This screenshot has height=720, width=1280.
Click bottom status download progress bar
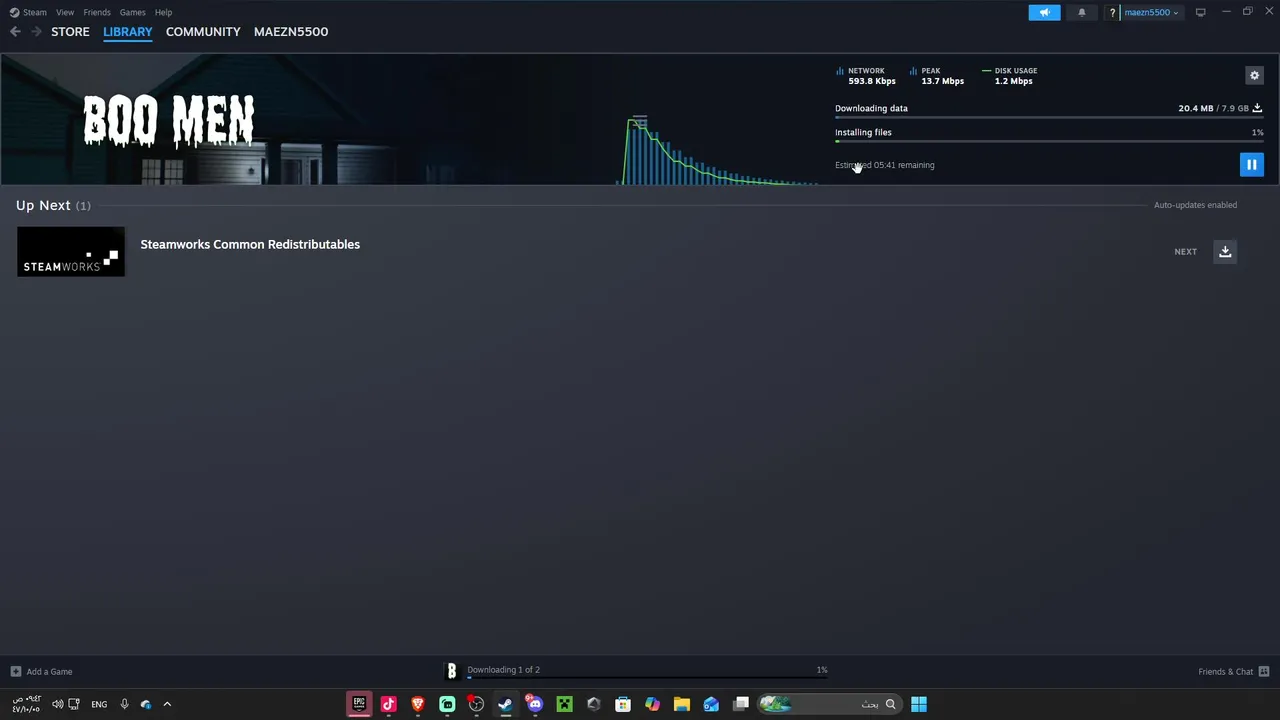pyautogui.click(x=647, y=678)
